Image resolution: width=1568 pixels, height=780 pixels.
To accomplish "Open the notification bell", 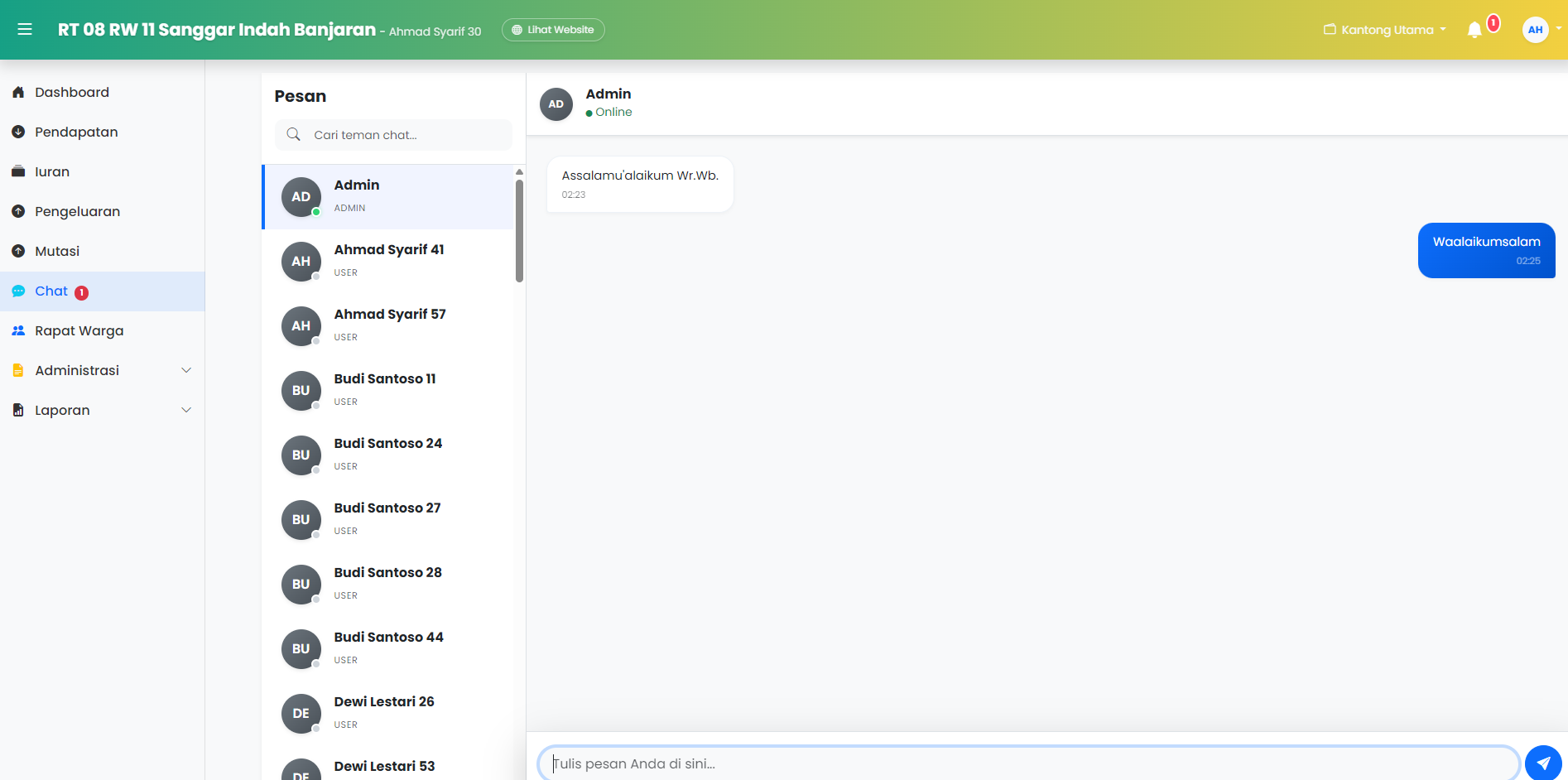I will 1474,31.
